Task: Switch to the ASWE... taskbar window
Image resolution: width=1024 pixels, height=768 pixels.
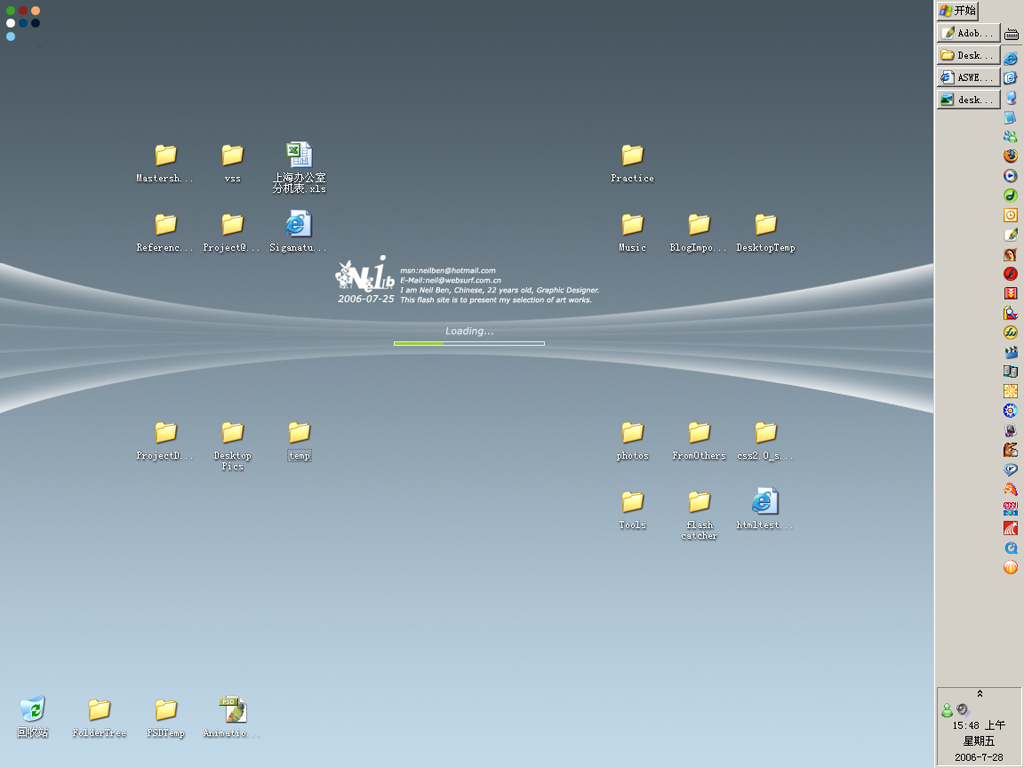Action: click(968, 77)
